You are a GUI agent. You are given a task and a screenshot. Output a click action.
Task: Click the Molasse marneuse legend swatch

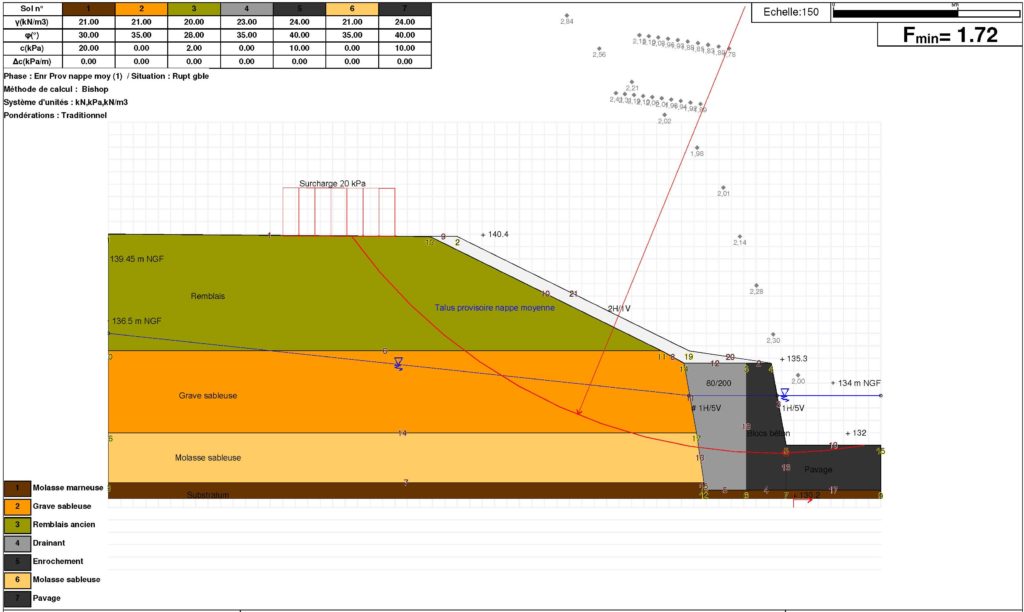coord(17,488)
